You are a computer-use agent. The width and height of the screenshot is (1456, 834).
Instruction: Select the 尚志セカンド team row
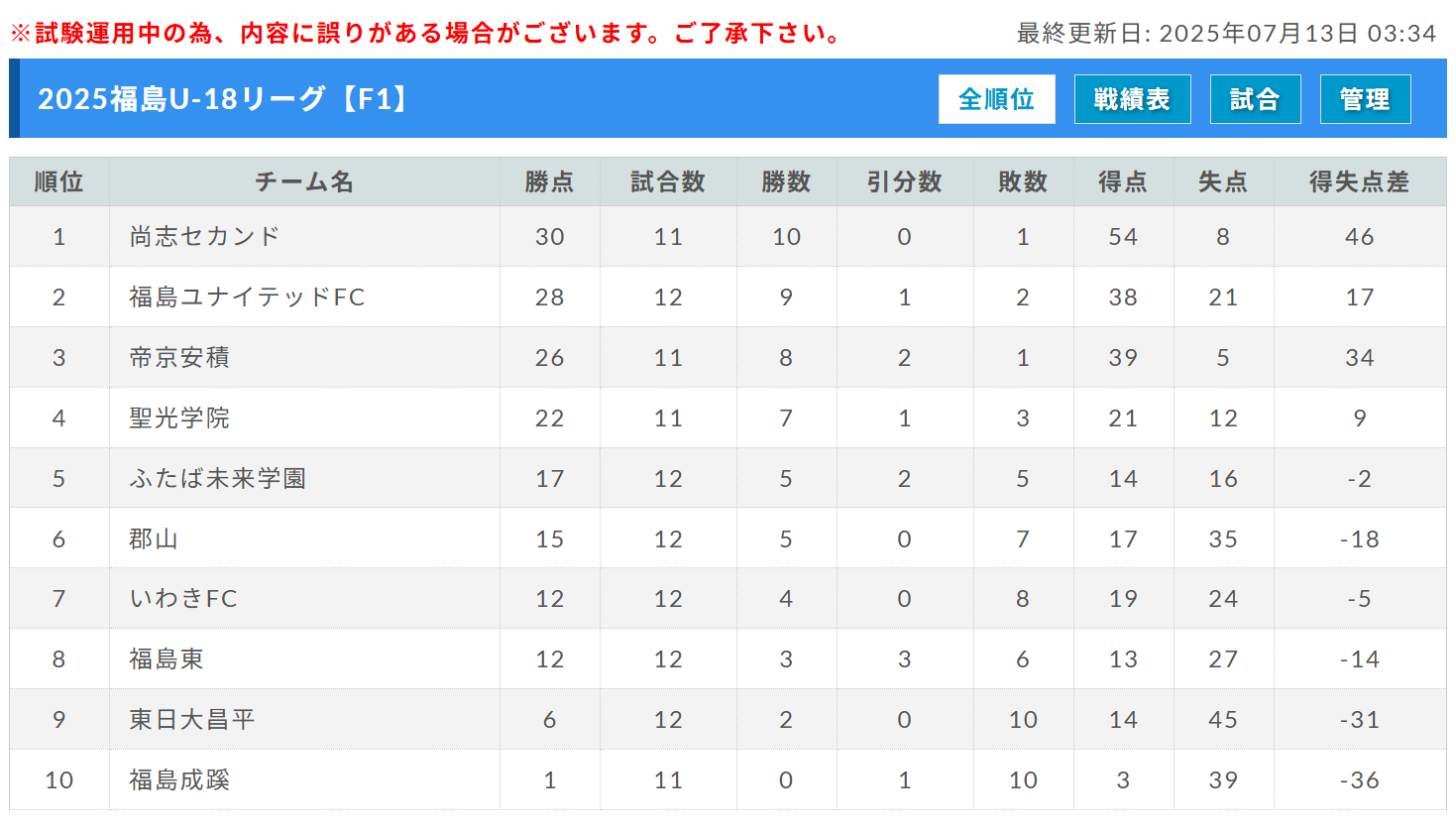tap(728, 237)
